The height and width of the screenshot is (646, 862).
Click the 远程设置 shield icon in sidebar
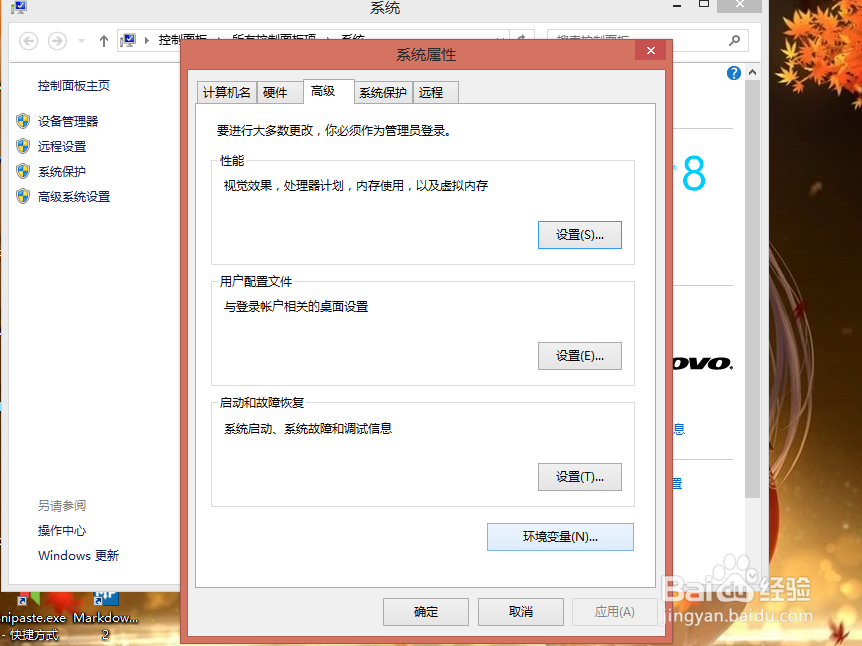coord(23,146)
